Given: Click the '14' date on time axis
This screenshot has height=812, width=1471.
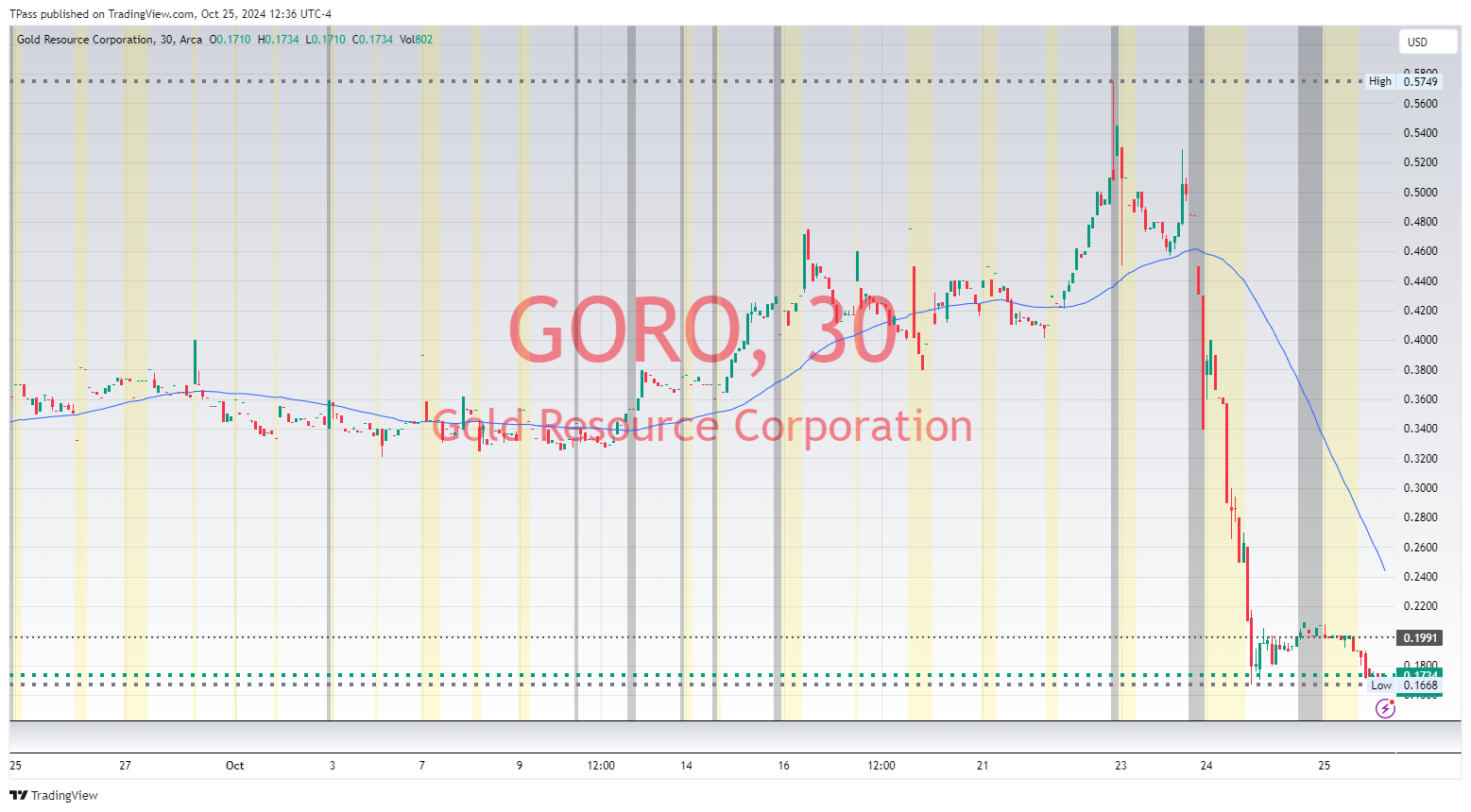Looking at the screenshot, I should (x=686, y=766).
